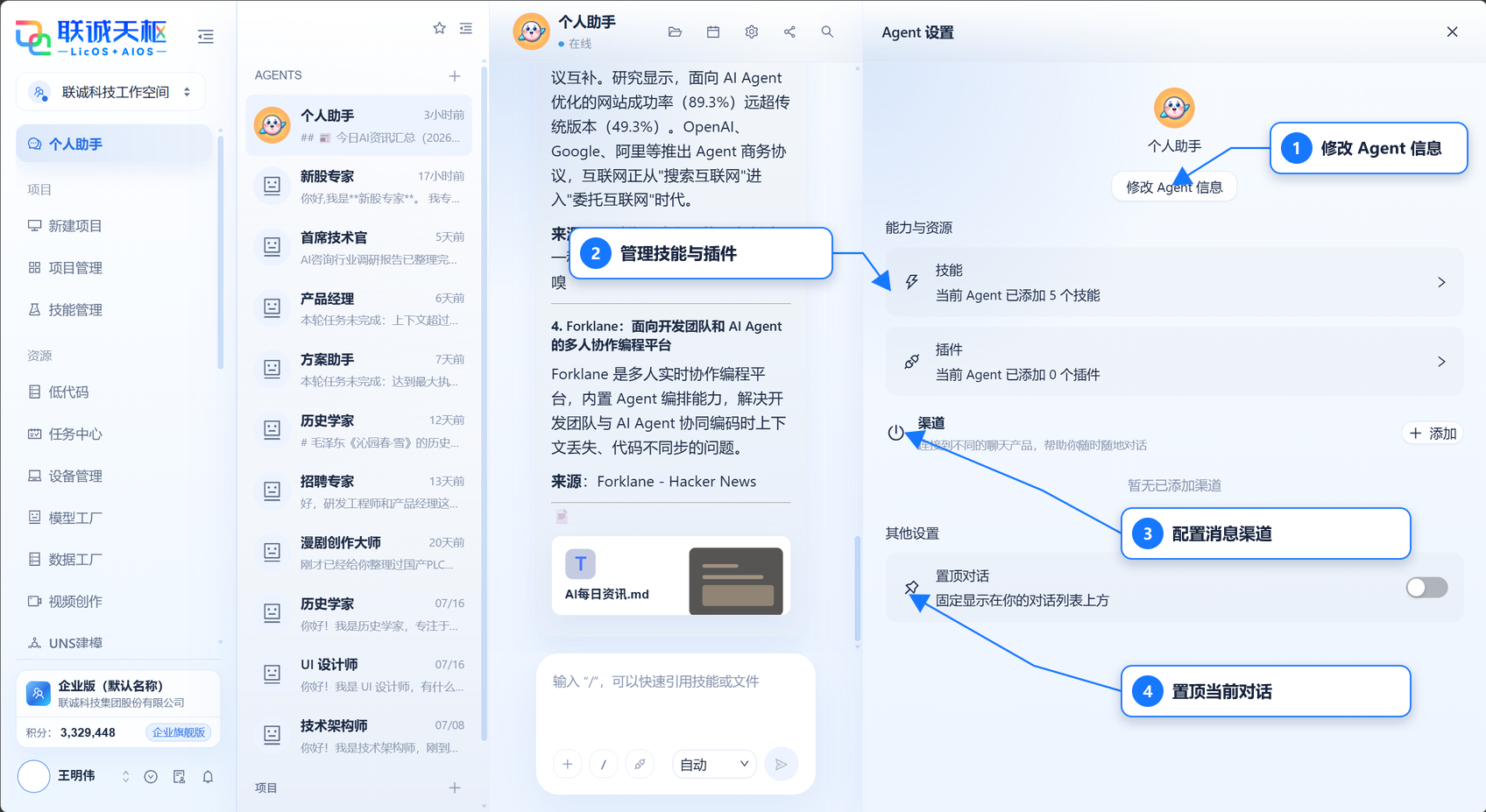Screen dimensions: 1486x812
Task: Open the AI每日资讯.md file card
Action: pyautogui.click(x=671, y=576)
